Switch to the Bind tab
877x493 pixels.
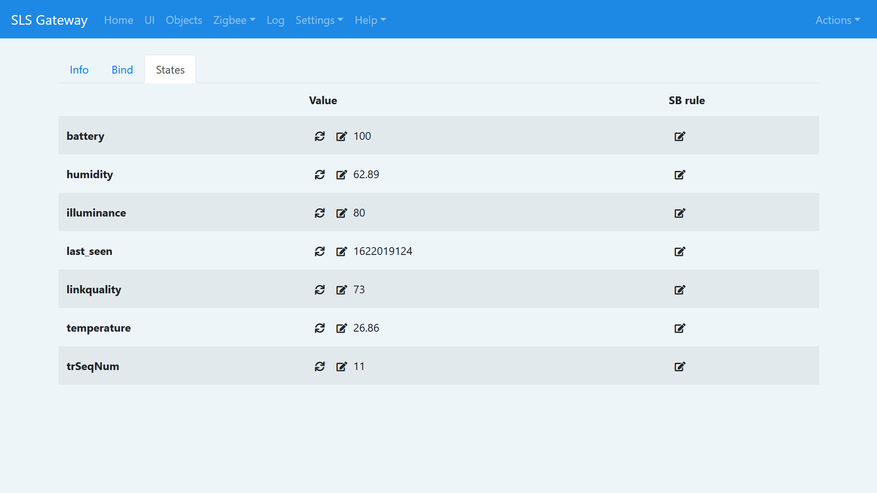pyautogui.click(x=122, y=70)
